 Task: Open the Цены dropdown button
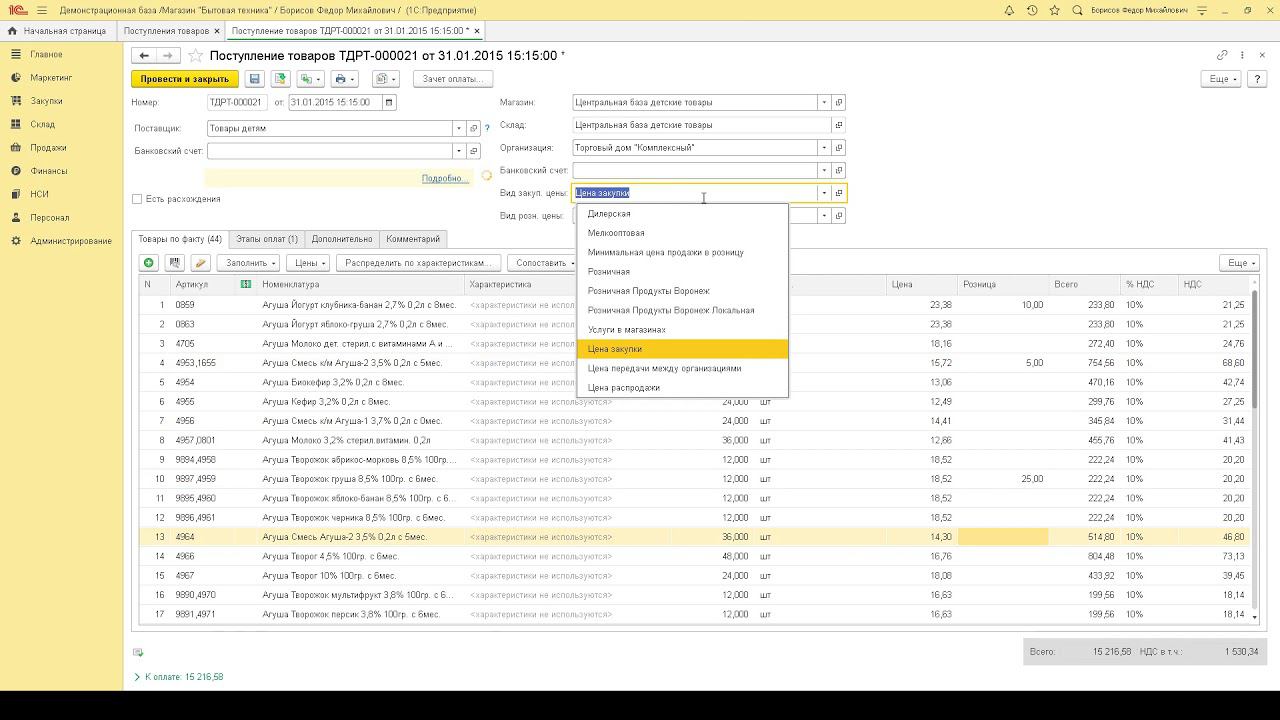tap(308, 263)
